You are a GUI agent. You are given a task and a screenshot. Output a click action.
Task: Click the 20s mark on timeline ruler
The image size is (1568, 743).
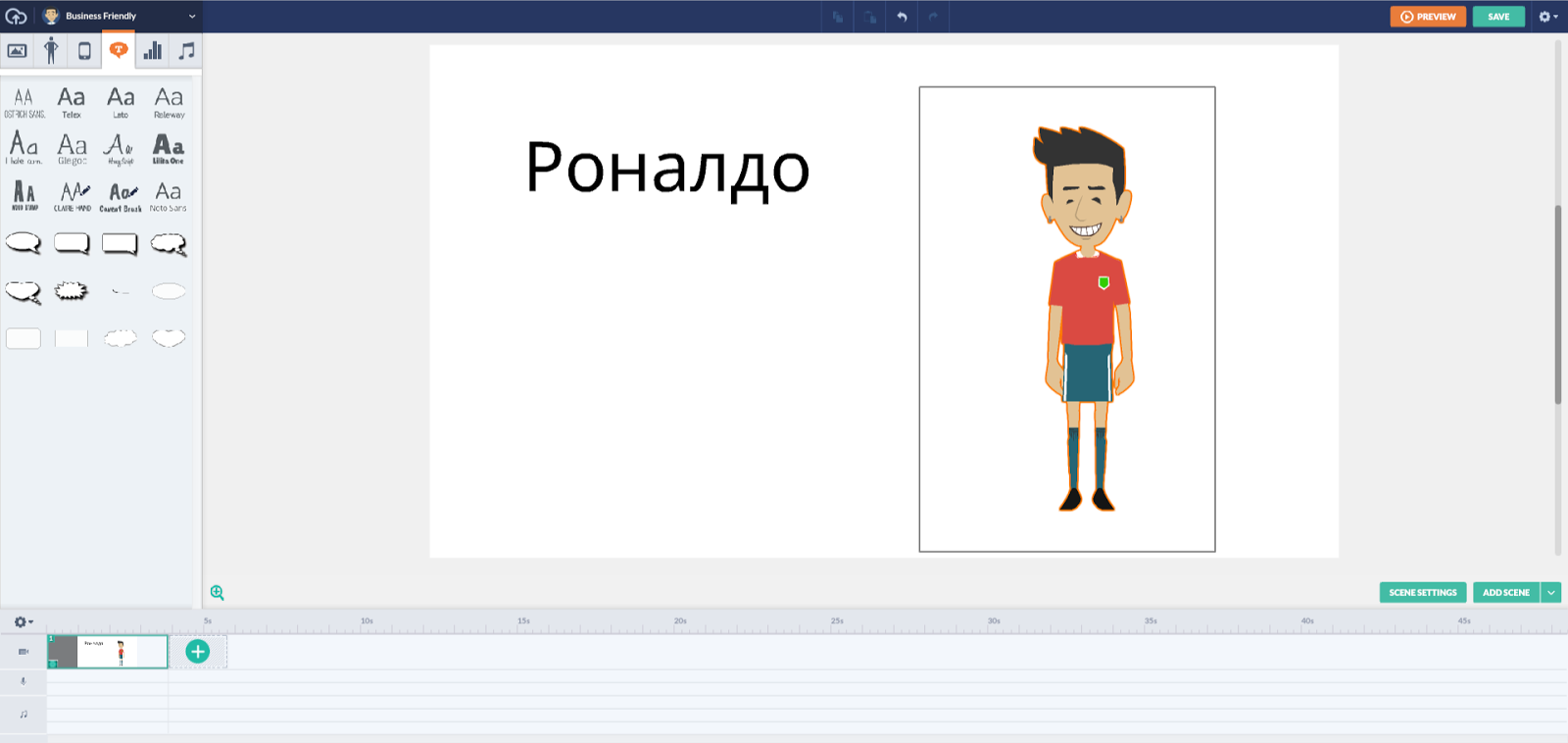[x=680, y=621]
